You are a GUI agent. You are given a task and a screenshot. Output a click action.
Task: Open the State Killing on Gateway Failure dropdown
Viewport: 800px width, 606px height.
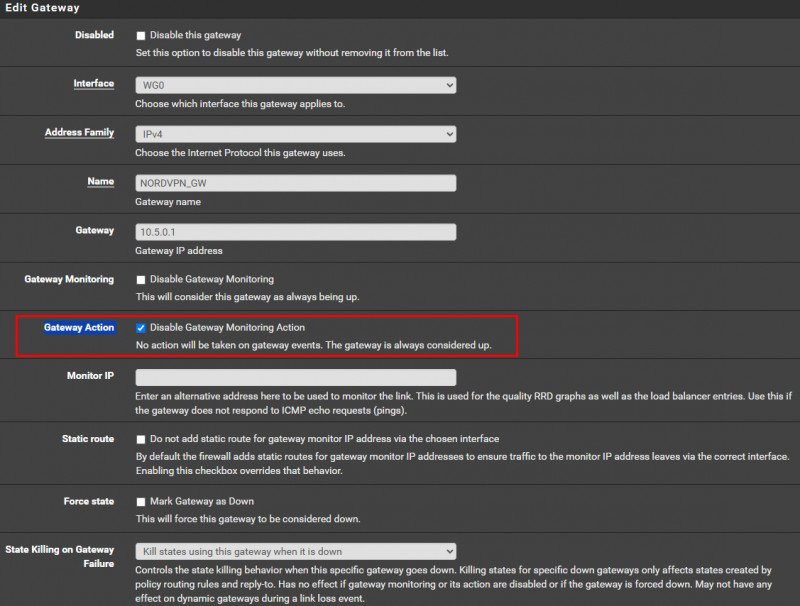[x=295, y=551]
